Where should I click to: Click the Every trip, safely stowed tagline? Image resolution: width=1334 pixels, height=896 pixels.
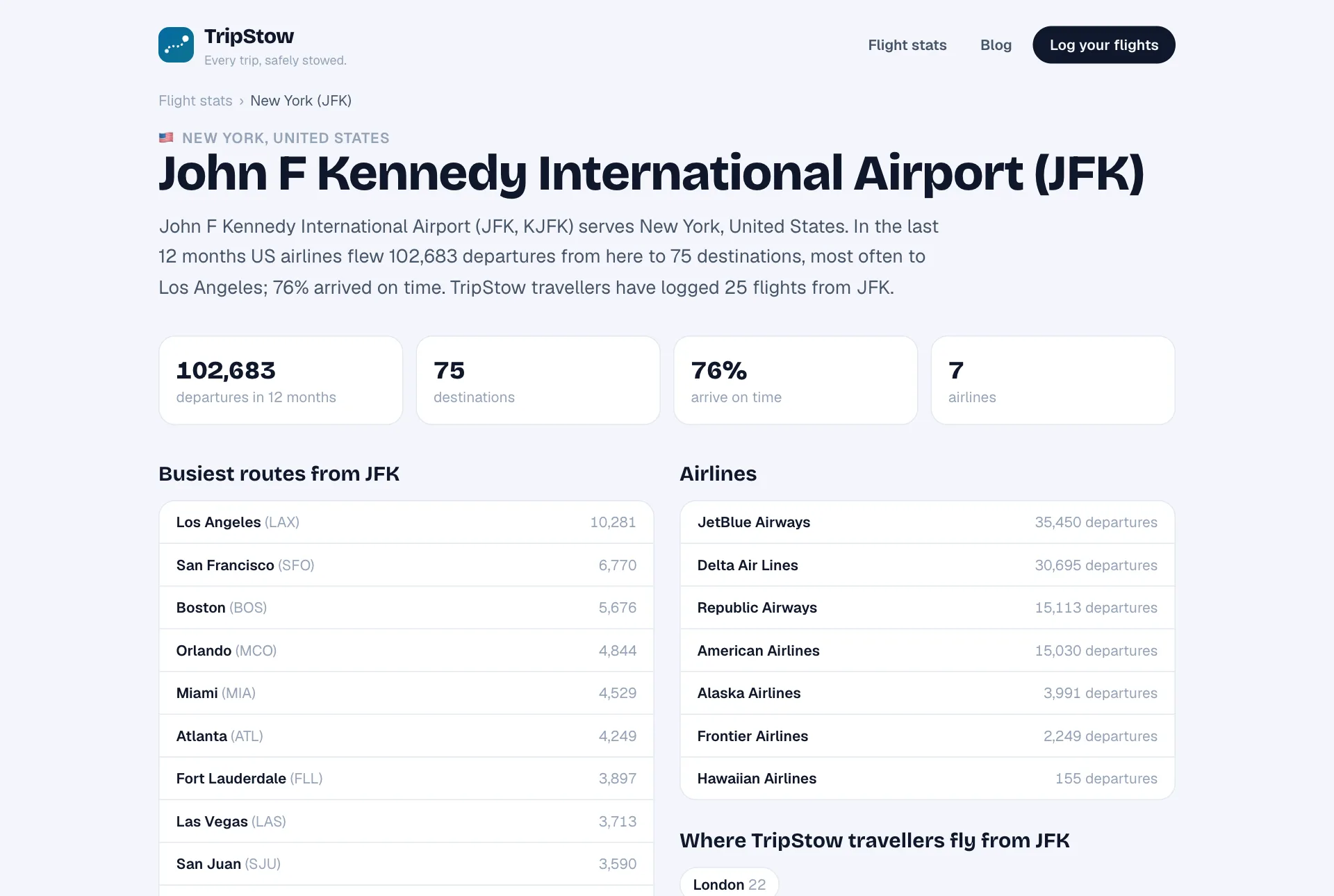click(275, 60)
